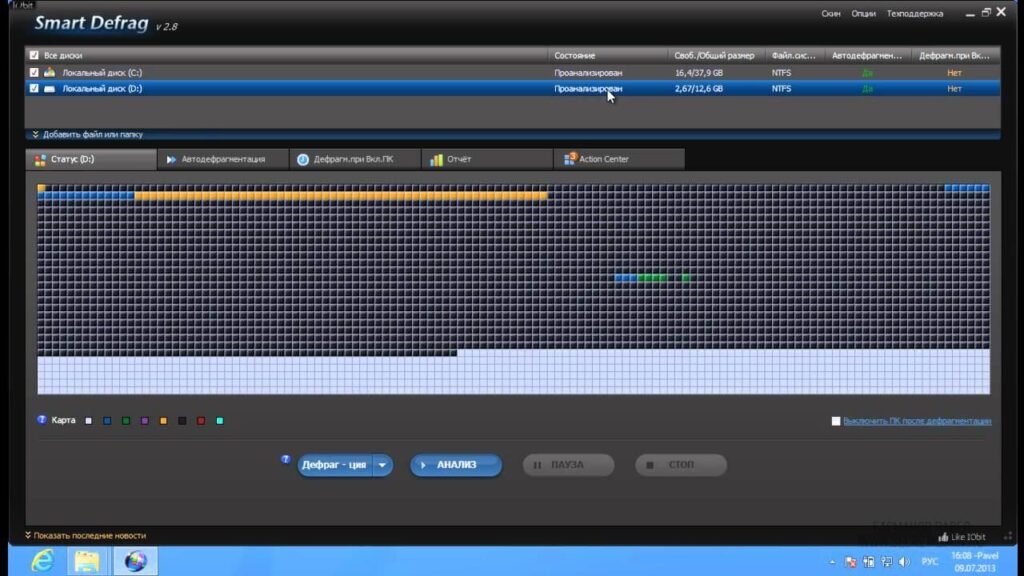This screenshot has width=1024, height=576.
Task: Open the Опции menu
Action: 863,14
